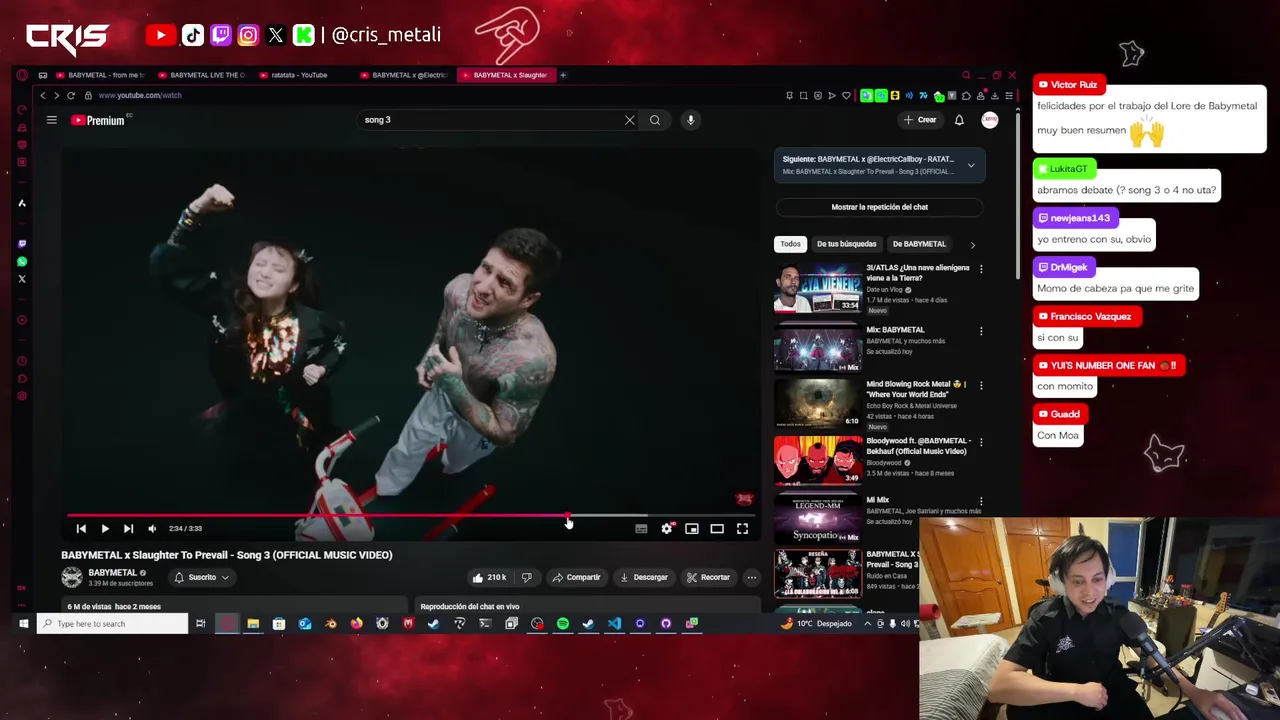Screen dimensions: 1280x720
Task: Reload the current page
Action: [71, 95]
